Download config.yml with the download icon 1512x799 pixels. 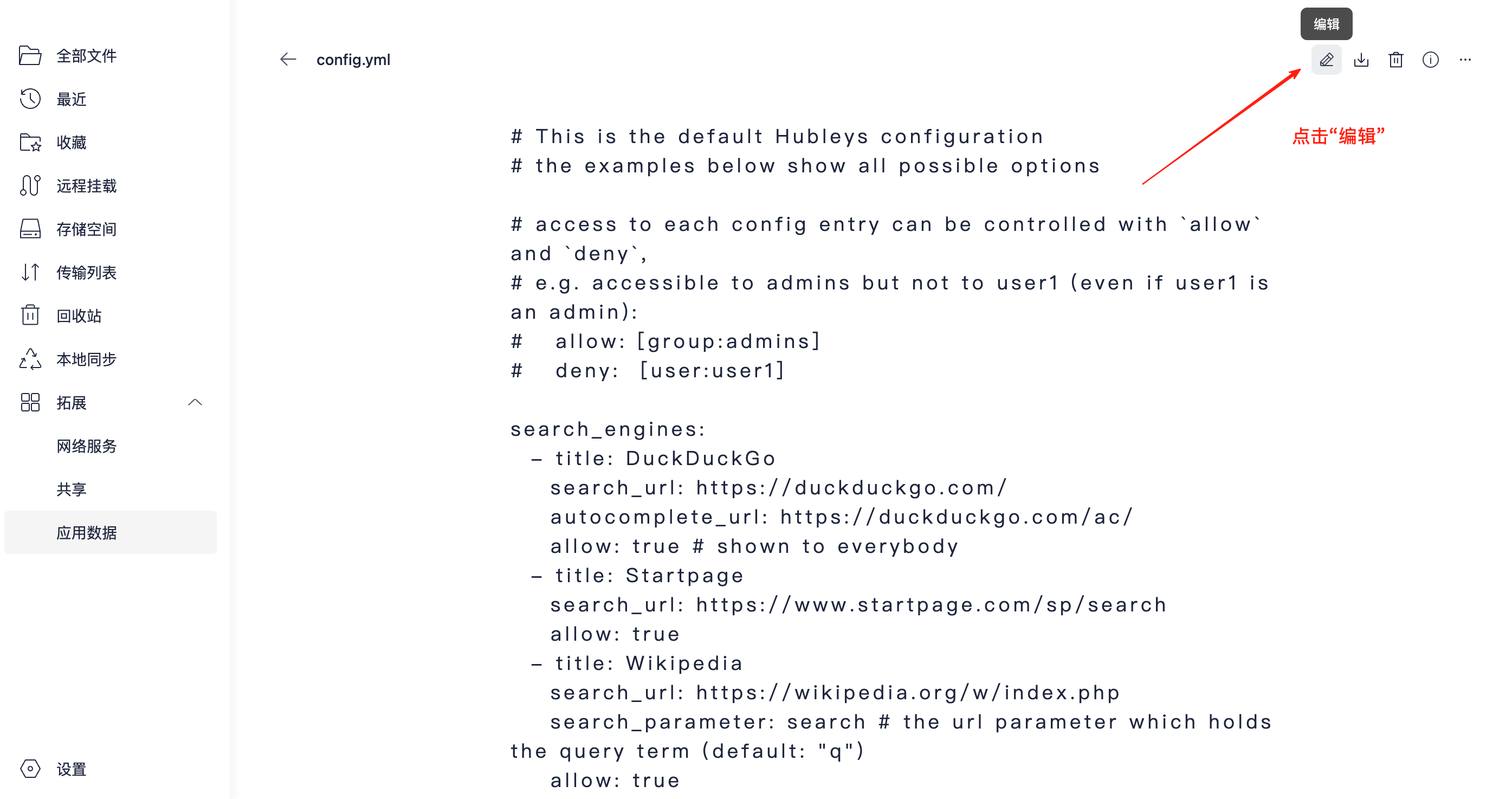(x=1361, y=59)
